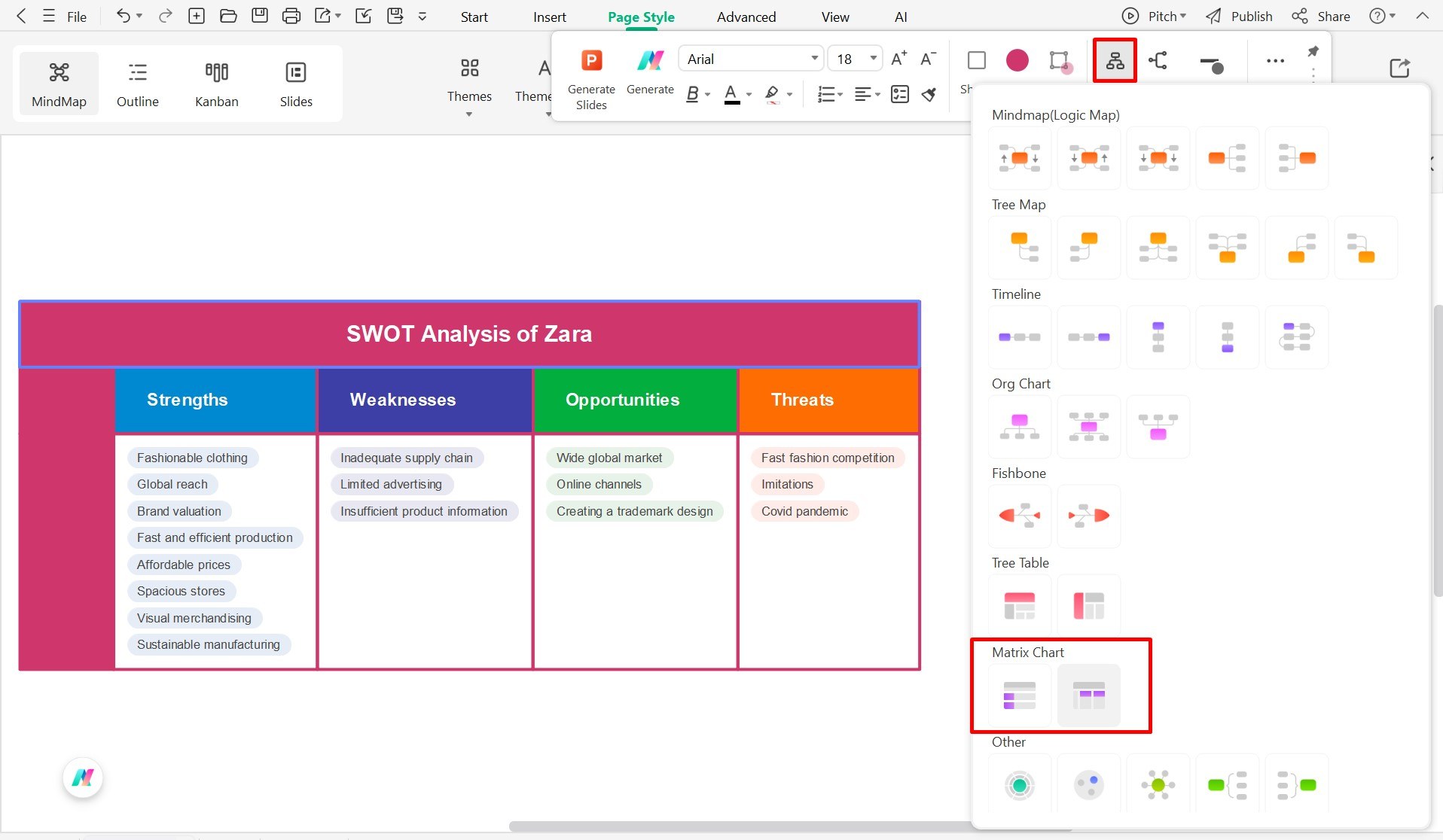Open the hamburger menu beside File
The height and width of the screenshot is (840, 1443).
tap(49, 16)
